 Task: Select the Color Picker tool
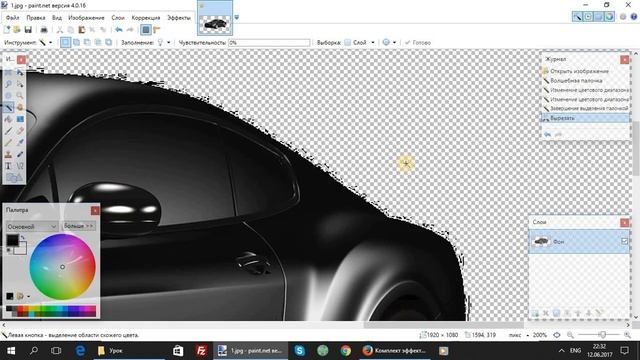tap(20, 142)
